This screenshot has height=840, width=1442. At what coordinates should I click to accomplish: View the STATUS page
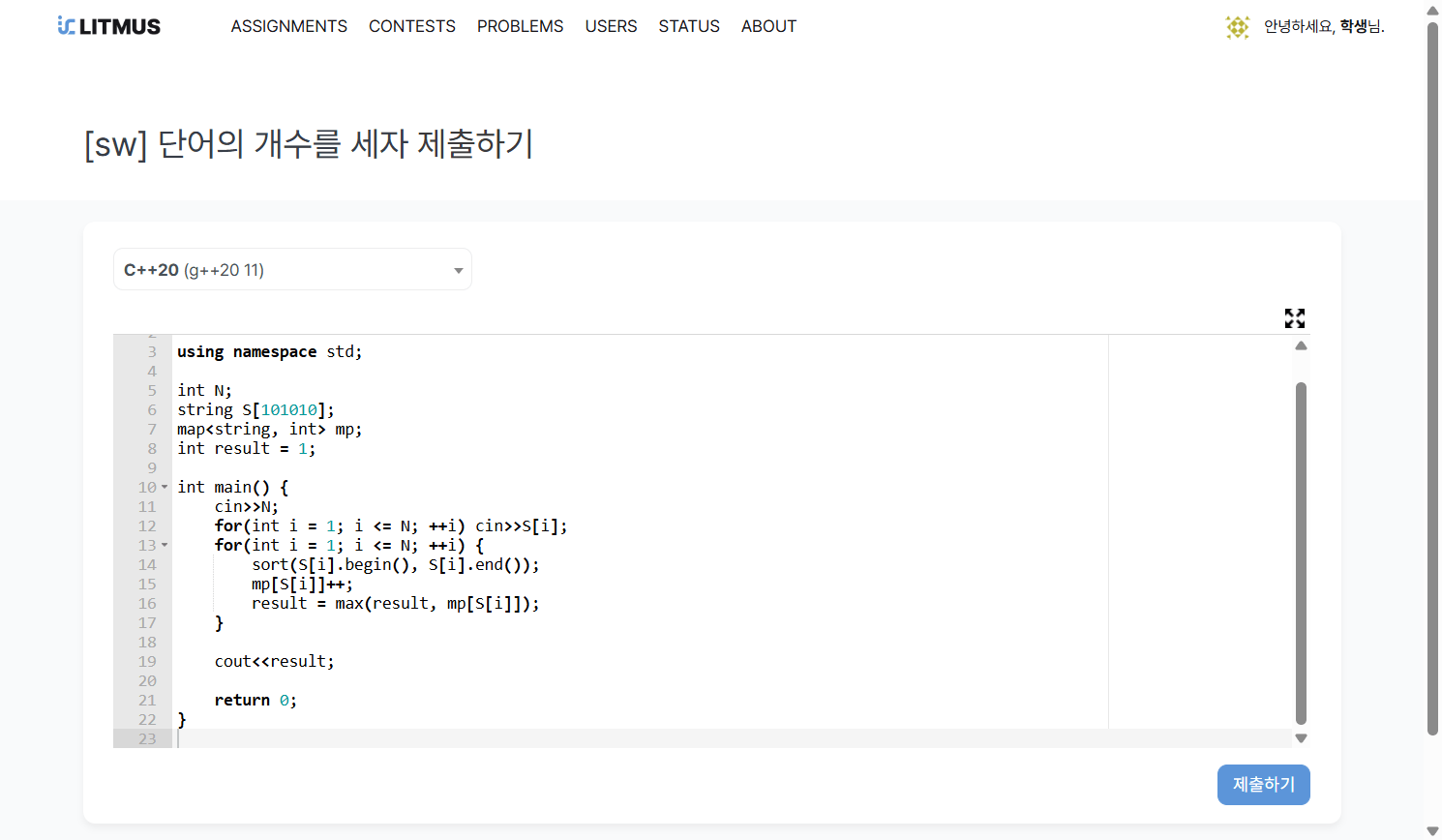click(x=689, y=26)
